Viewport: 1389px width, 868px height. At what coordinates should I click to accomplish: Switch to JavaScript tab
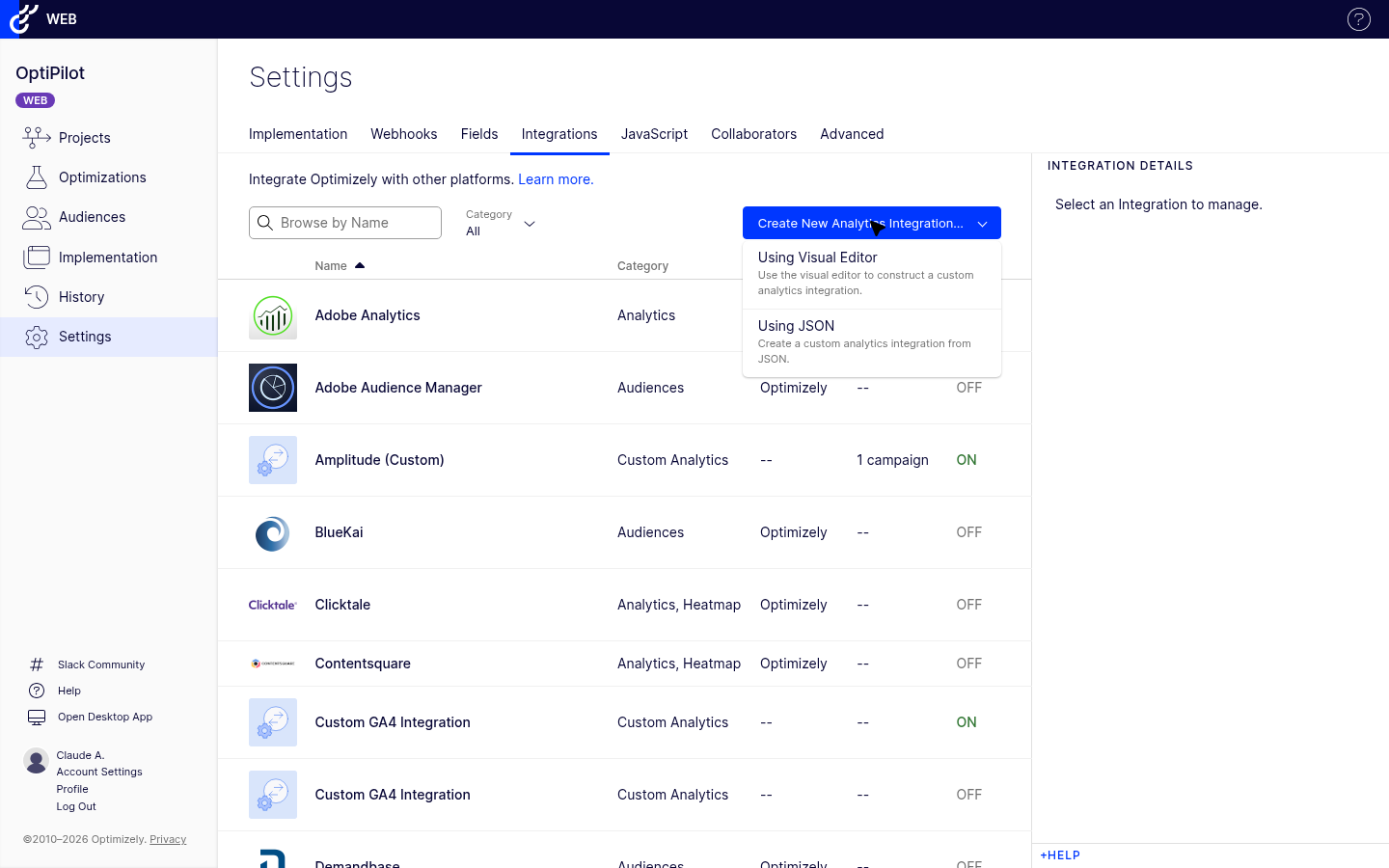654,134
